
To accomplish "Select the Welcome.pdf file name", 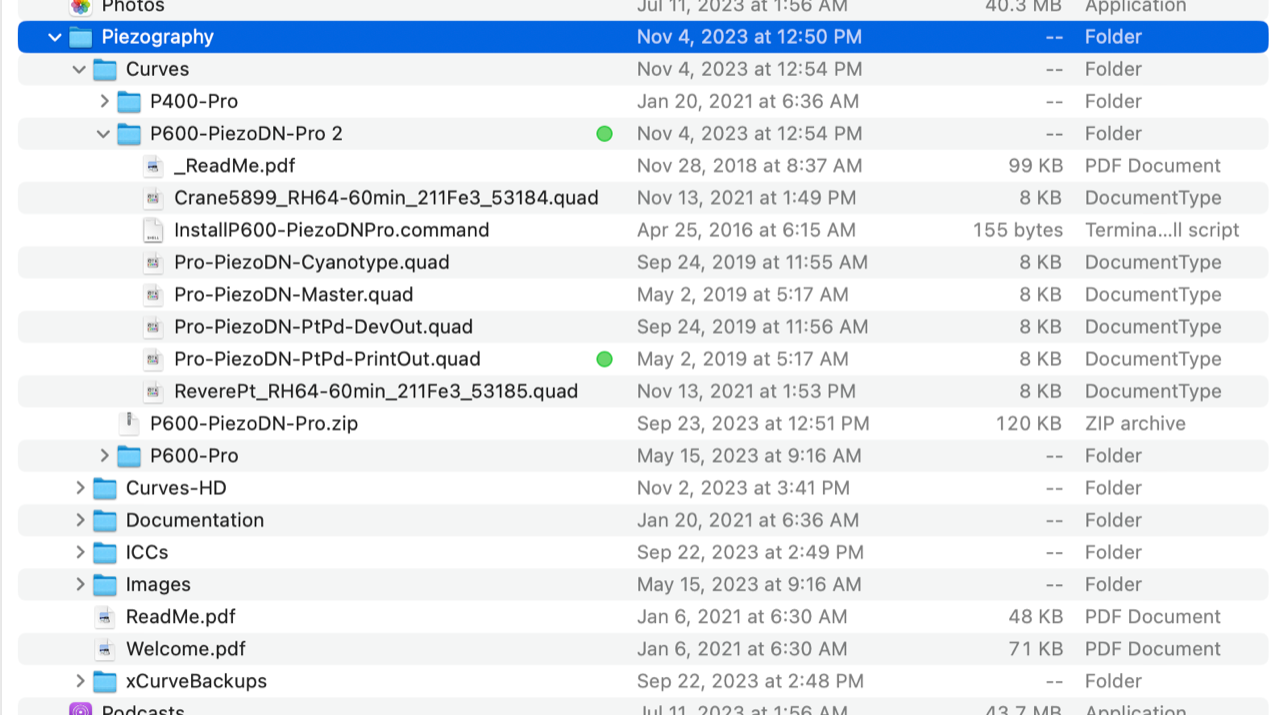I will coord(186,649).
